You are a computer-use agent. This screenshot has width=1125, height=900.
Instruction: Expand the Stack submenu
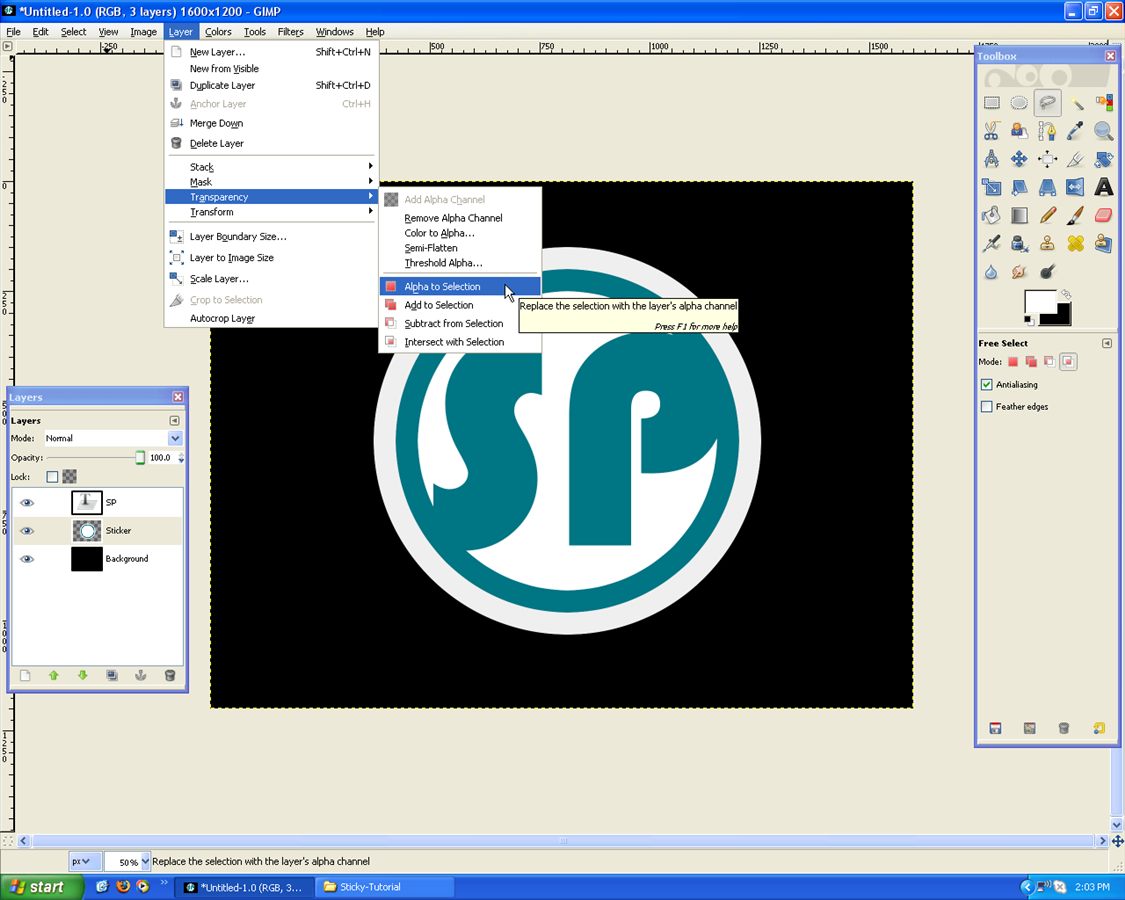click(x=271, y=167)
